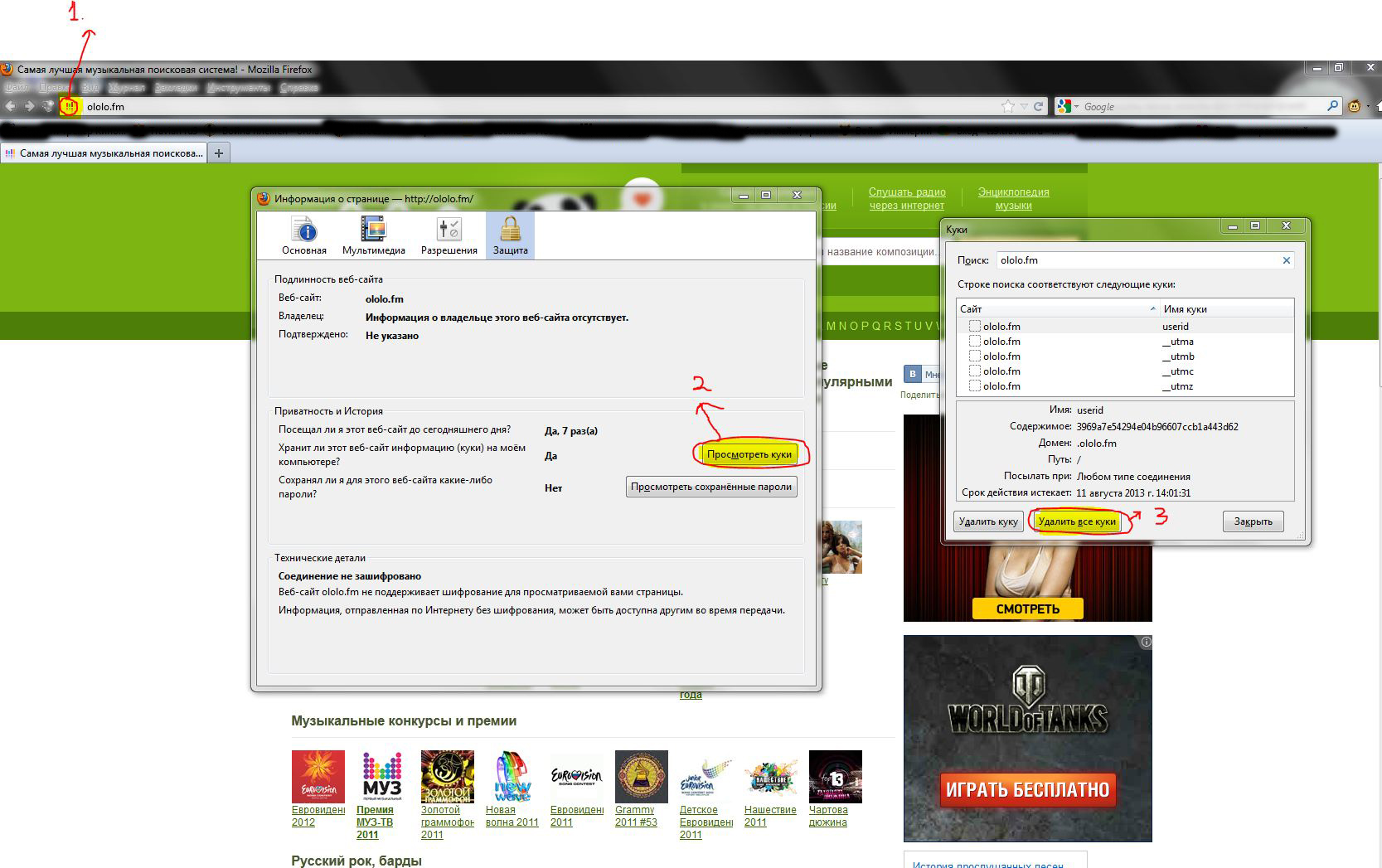Click the ololo.fm address bar

[539, 106]
